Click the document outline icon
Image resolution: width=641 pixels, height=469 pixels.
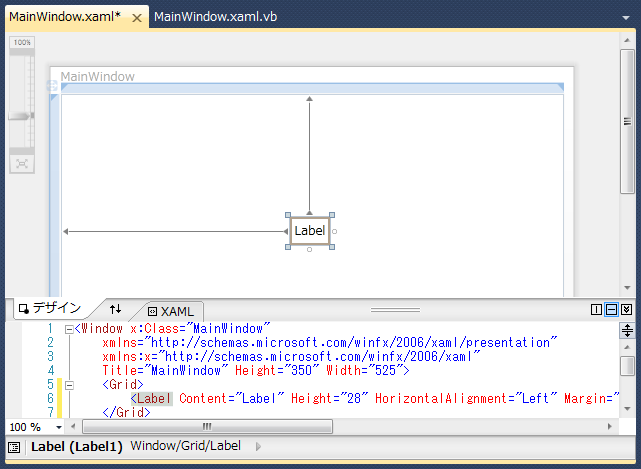[x=14, y=447]
